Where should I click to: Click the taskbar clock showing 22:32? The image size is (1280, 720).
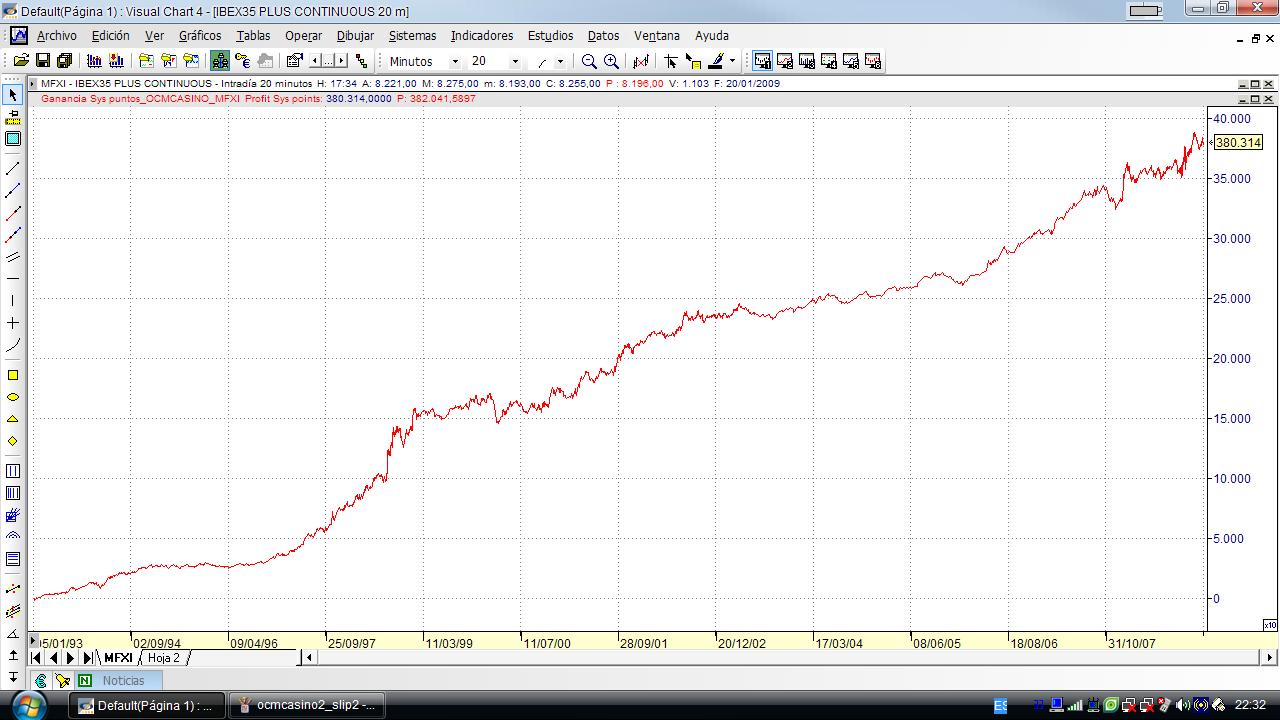(x=1250, y=705)
